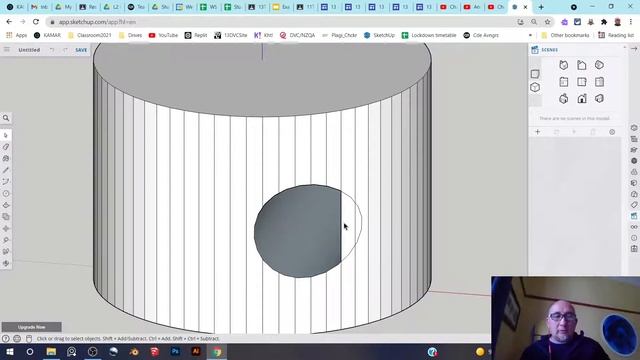Open the Drives bookmark folder
The image size is (640, 360).
coord(130,36)
